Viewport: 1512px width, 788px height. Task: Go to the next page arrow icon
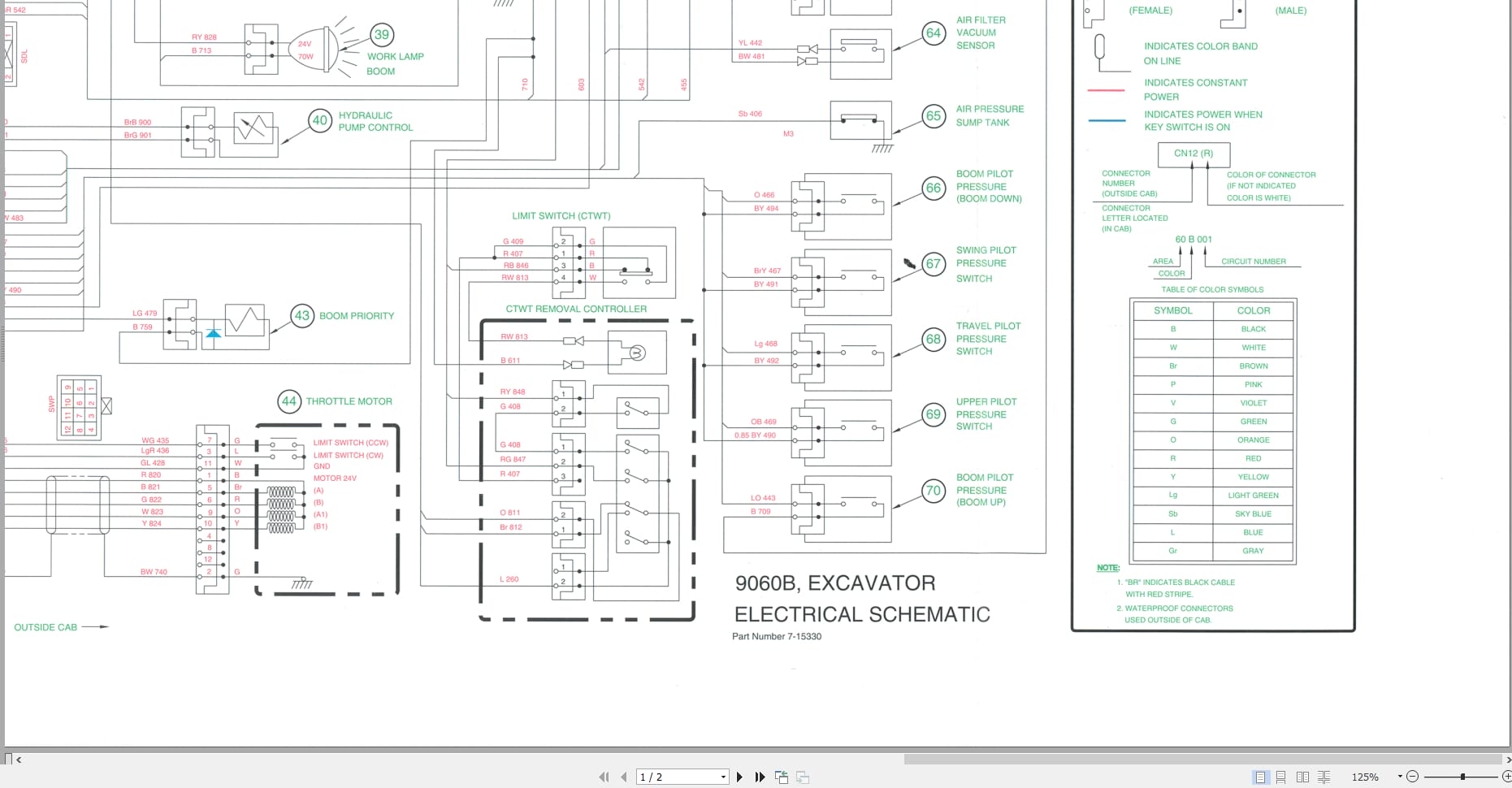[739, 776]
